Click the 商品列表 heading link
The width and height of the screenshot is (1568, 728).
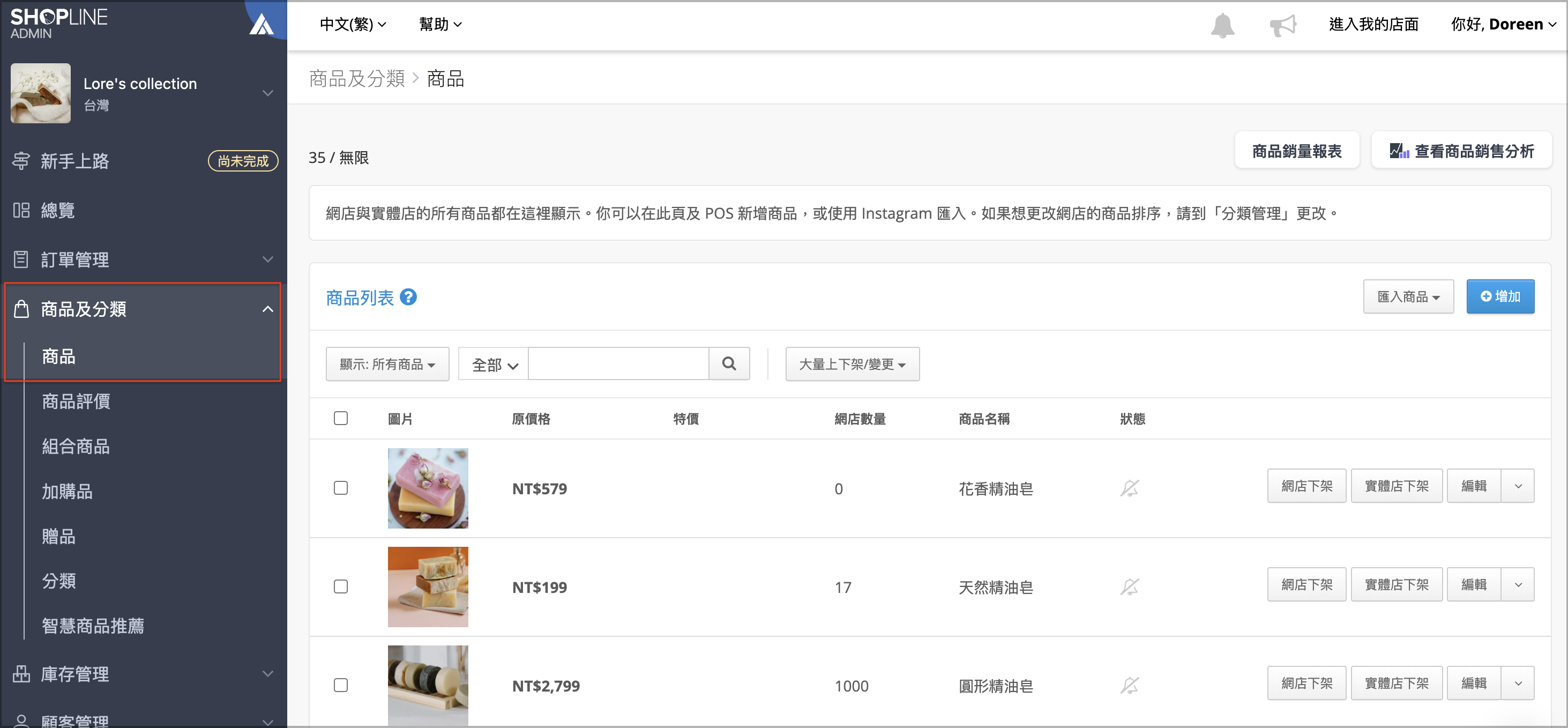pos(360,298)
